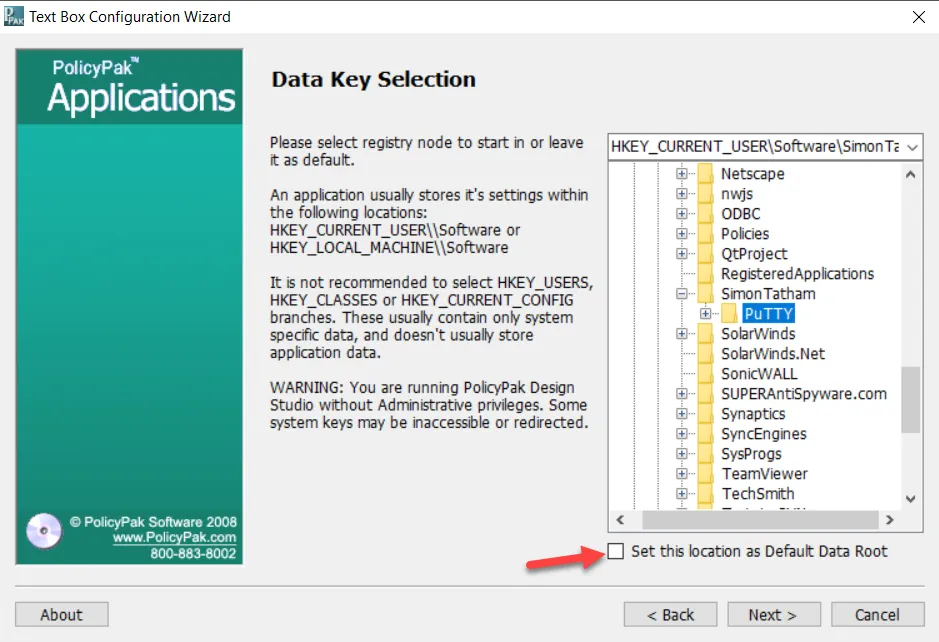Expand the SUPERAntiSpyware.com node
Viewport: 939px width, 642px height.
tap(681, 393)
